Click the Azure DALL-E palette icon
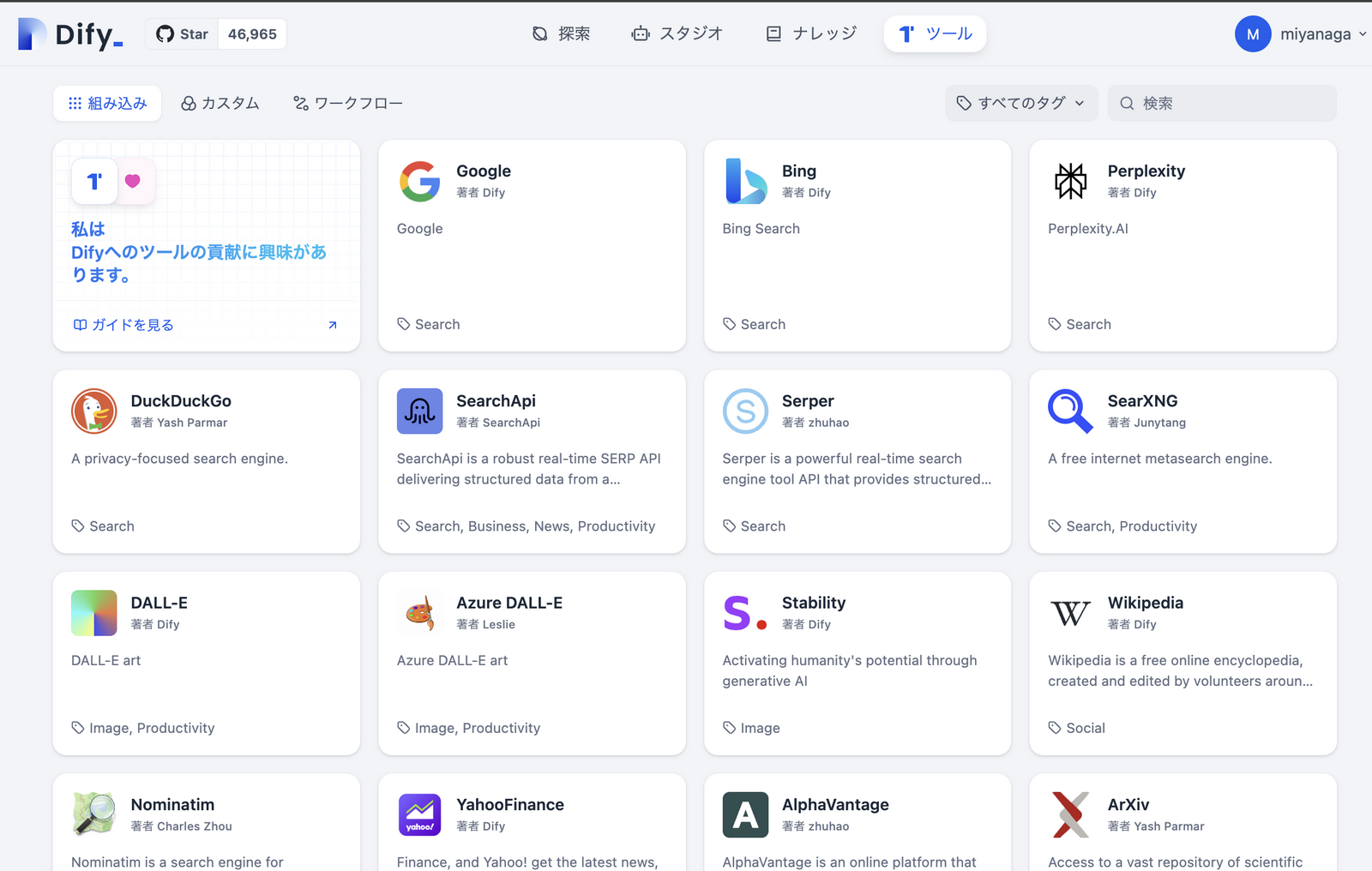 [420, 612]
